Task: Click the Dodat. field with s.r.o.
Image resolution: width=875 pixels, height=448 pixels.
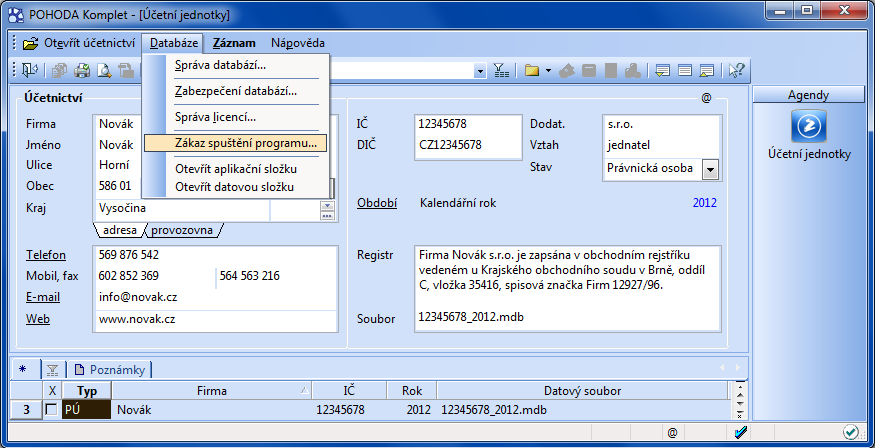Action: [x=662, y=124]
